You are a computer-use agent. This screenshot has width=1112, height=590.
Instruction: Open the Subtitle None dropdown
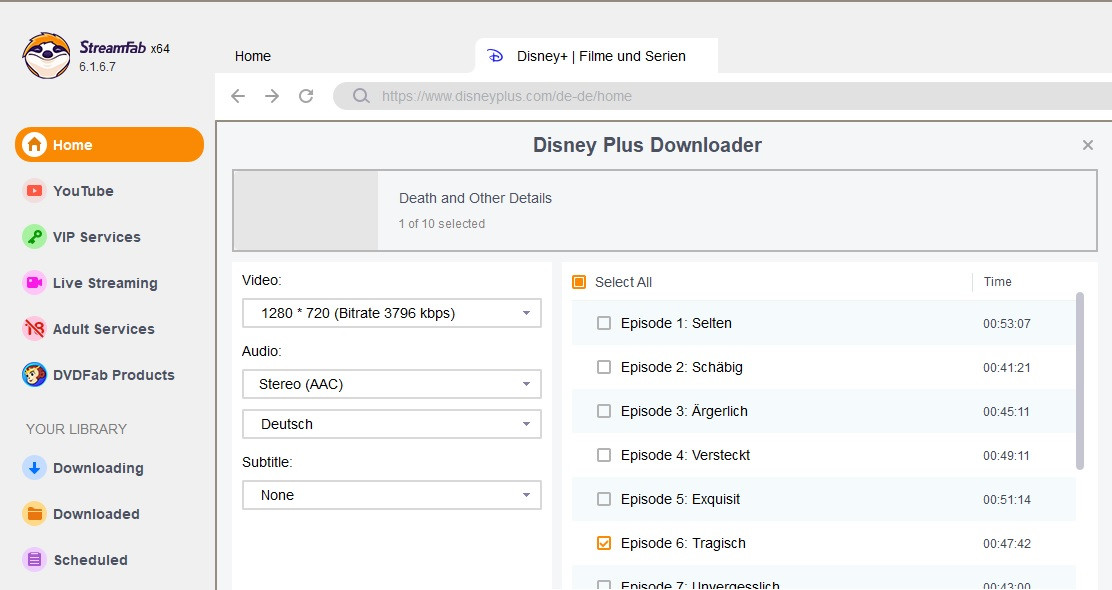391,495
